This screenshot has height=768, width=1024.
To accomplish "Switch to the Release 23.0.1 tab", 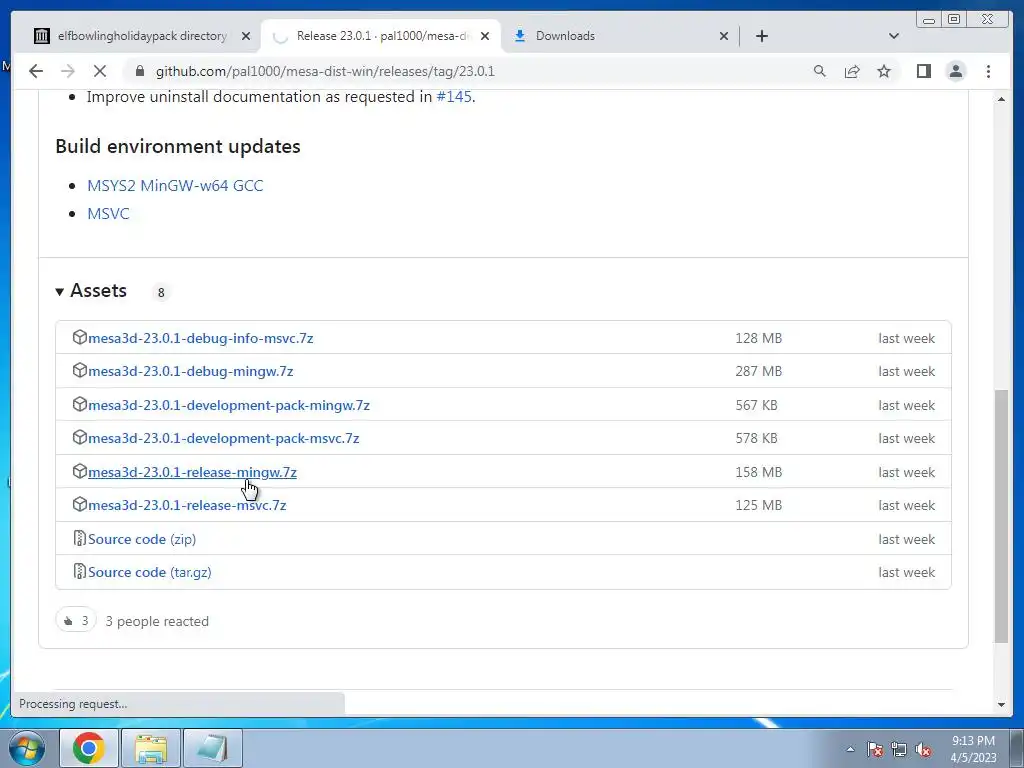I will coord(383,36).
